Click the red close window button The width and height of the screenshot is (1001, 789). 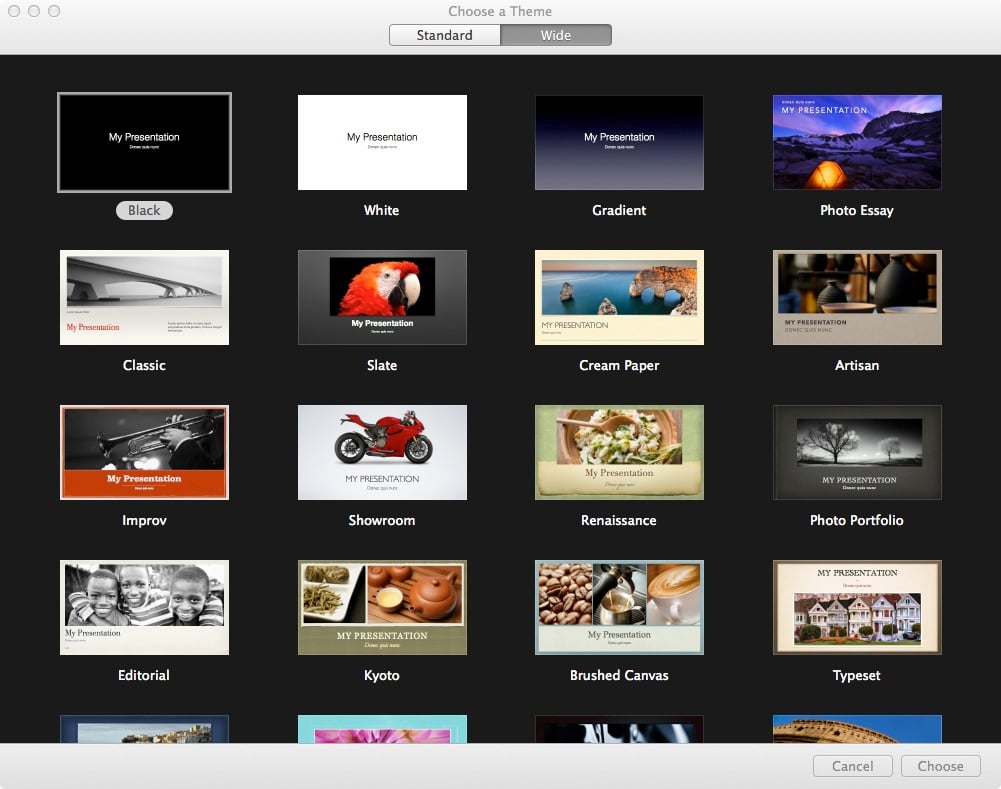pos(14,11)
